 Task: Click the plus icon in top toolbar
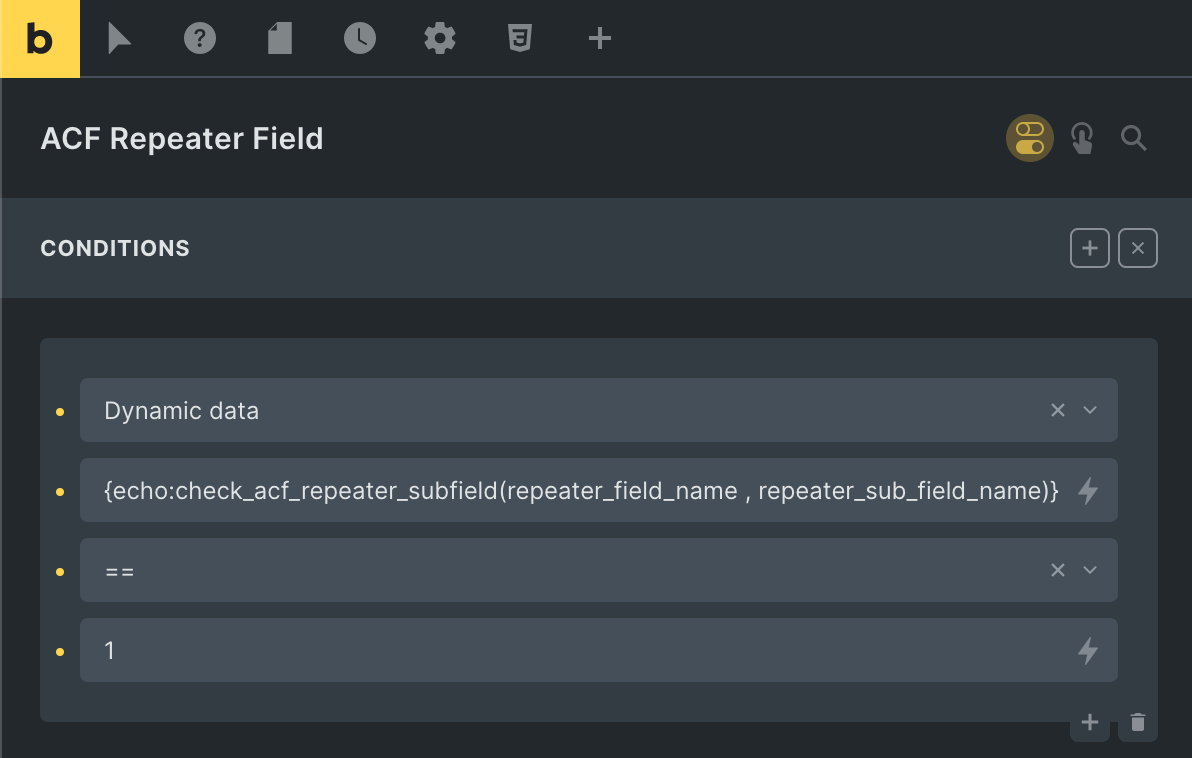[x=599, y=39]
